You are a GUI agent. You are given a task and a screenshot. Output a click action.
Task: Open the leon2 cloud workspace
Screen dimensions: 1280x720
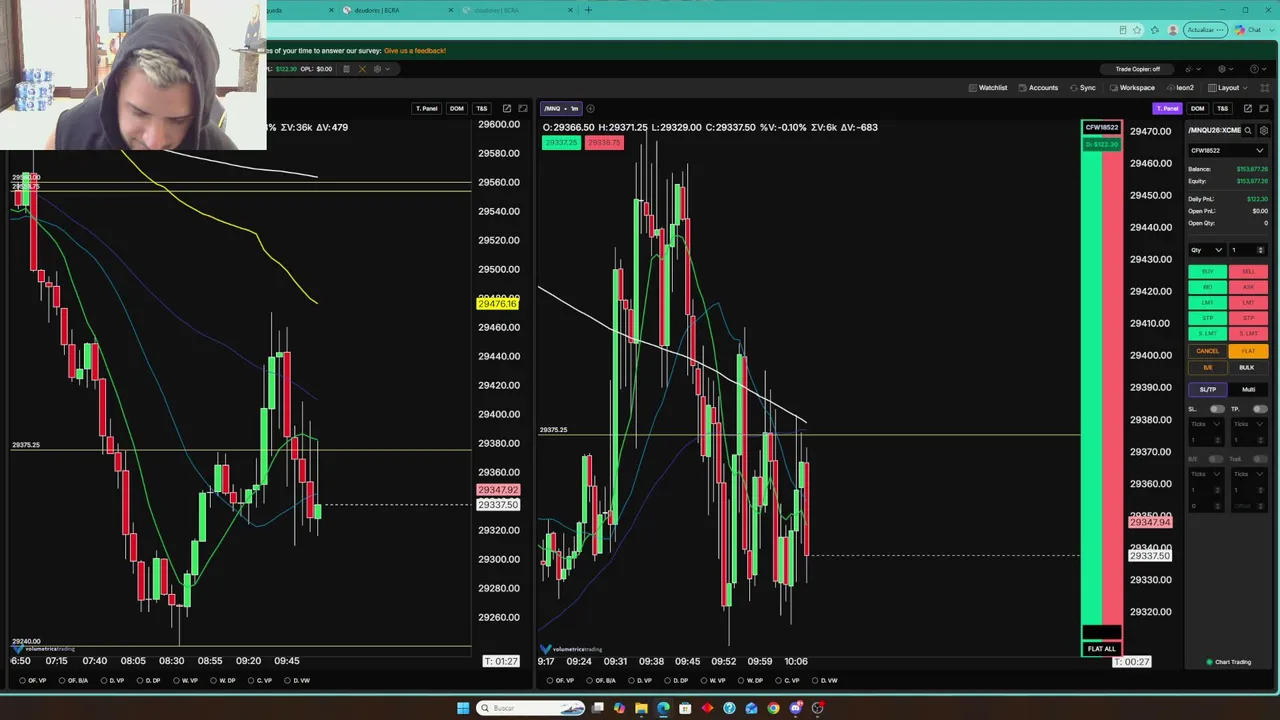pyautogui.click(x=1180, y=88)
